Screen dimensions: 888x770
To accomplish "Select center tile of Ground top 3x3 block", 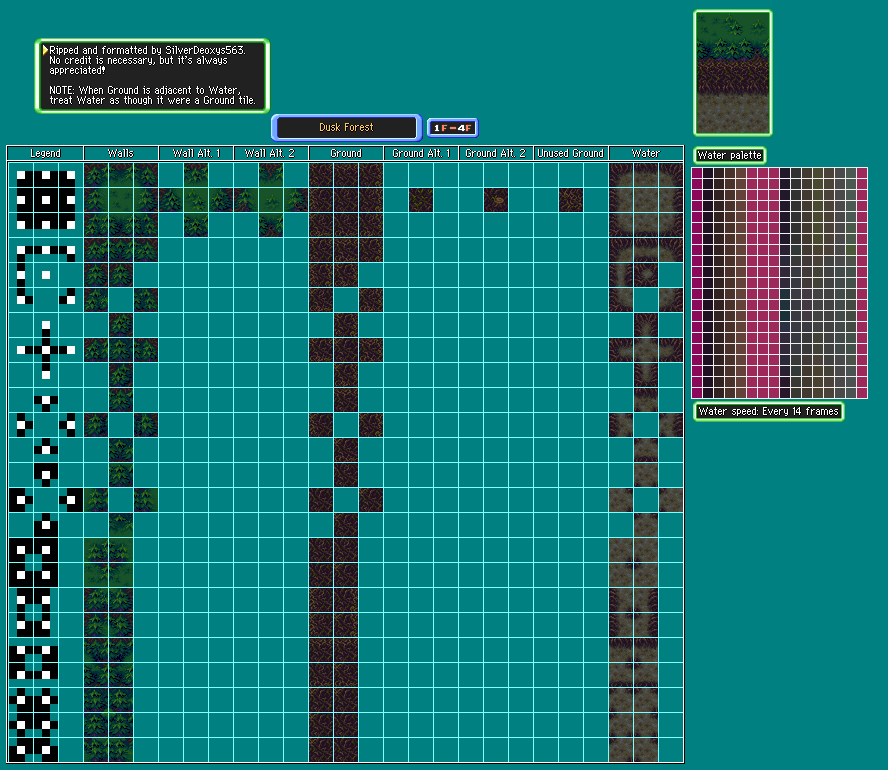I will [345, 200].
